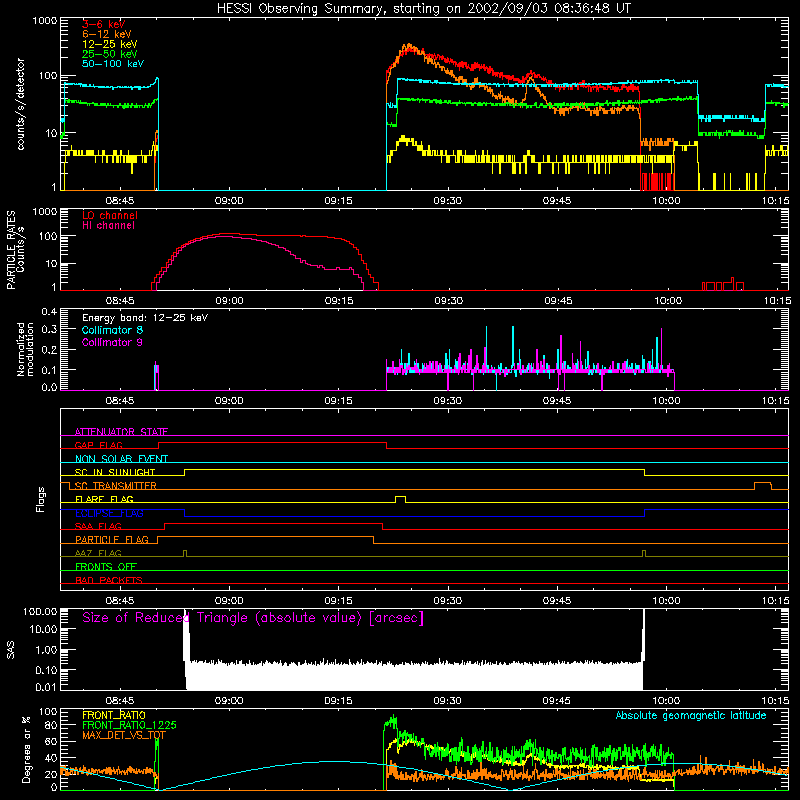Select the FRONT_RATIO legend label

[114, 715]
